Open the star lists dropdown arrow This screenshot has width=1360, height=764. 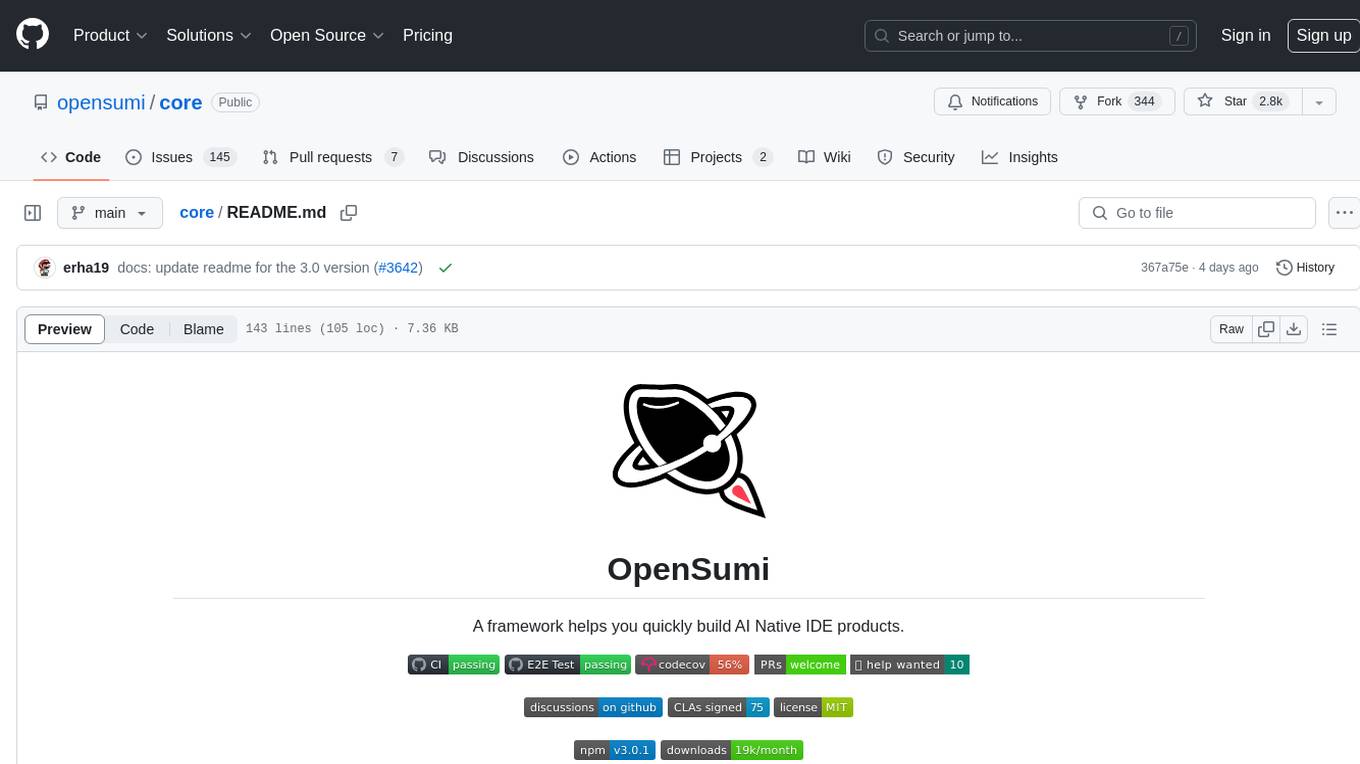pyautogui.click(x=1319, y=102)
